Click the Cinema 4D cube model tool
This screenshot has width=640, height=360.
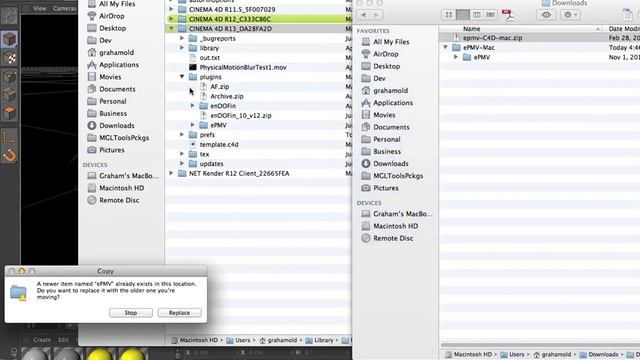9,40
